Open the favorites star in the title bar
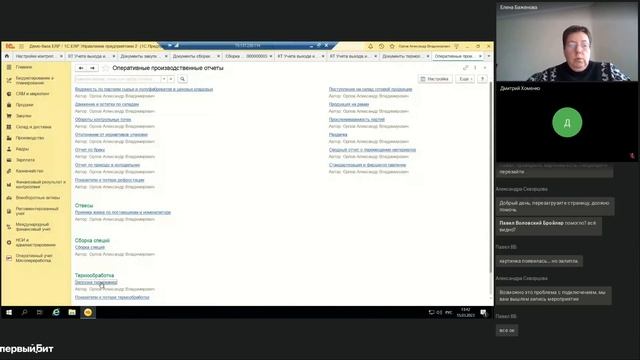 tap(392, 46)
